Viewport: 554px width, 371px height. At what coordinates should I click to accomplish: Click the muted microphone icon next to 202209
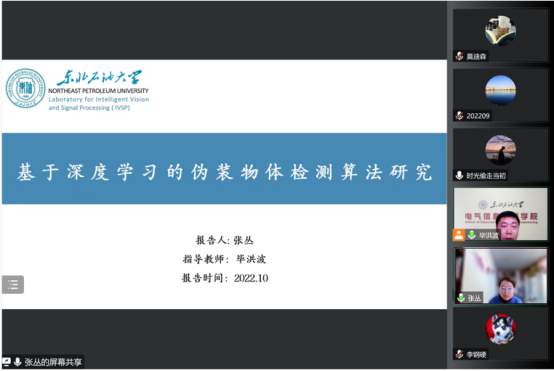click(x=459, y=116)
